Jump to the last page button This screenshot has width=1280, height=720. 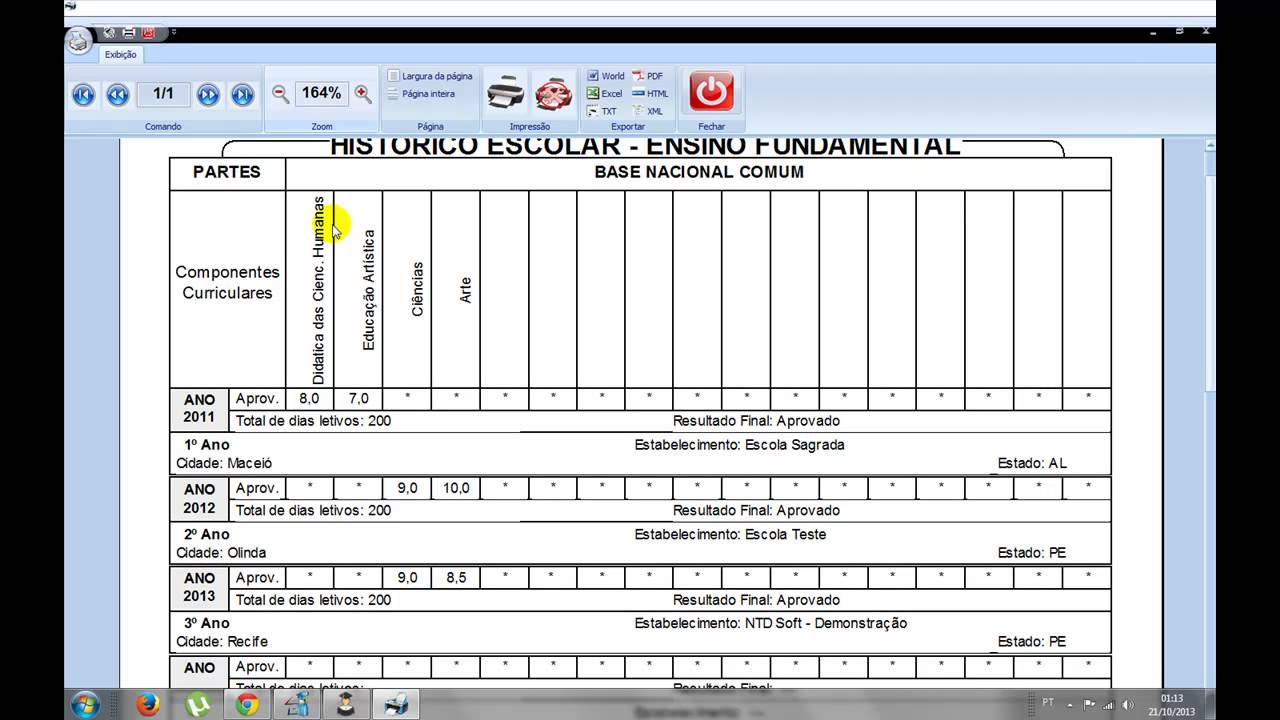tap(243, 95)
